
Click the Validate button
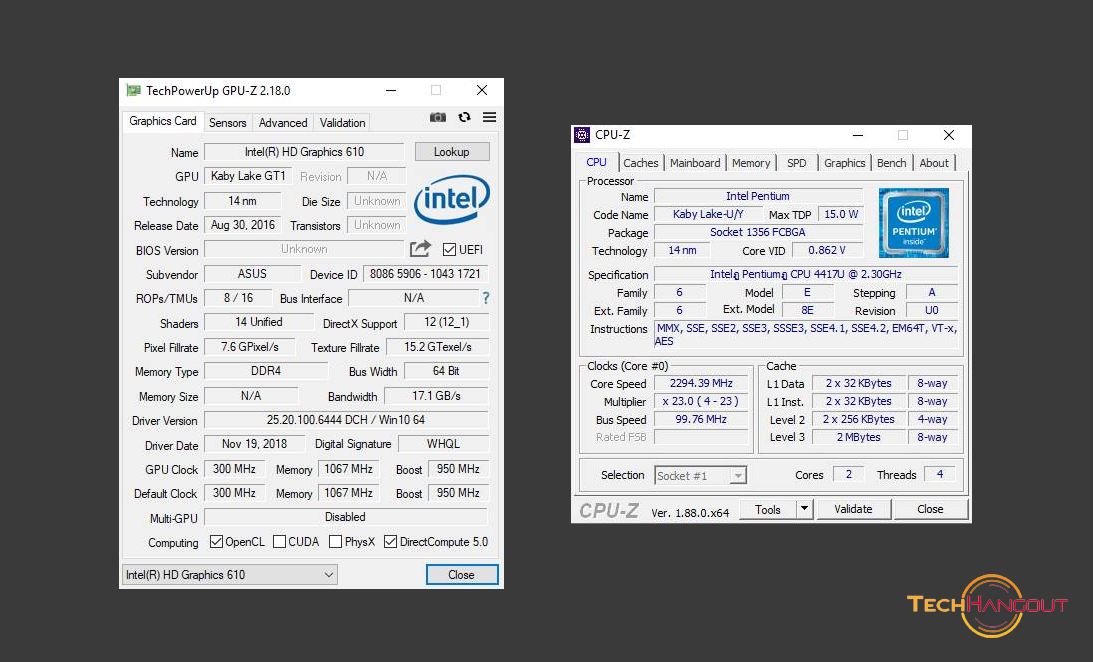click(853, 509)
